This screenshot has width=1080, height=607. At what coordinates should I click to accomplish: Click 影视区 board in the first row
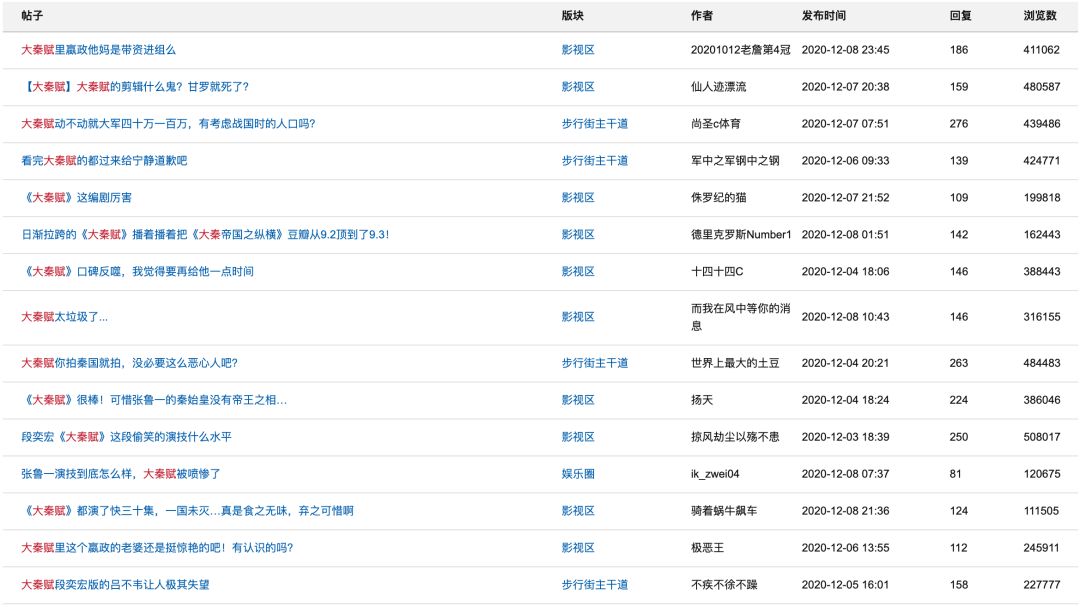coord(578,49)
